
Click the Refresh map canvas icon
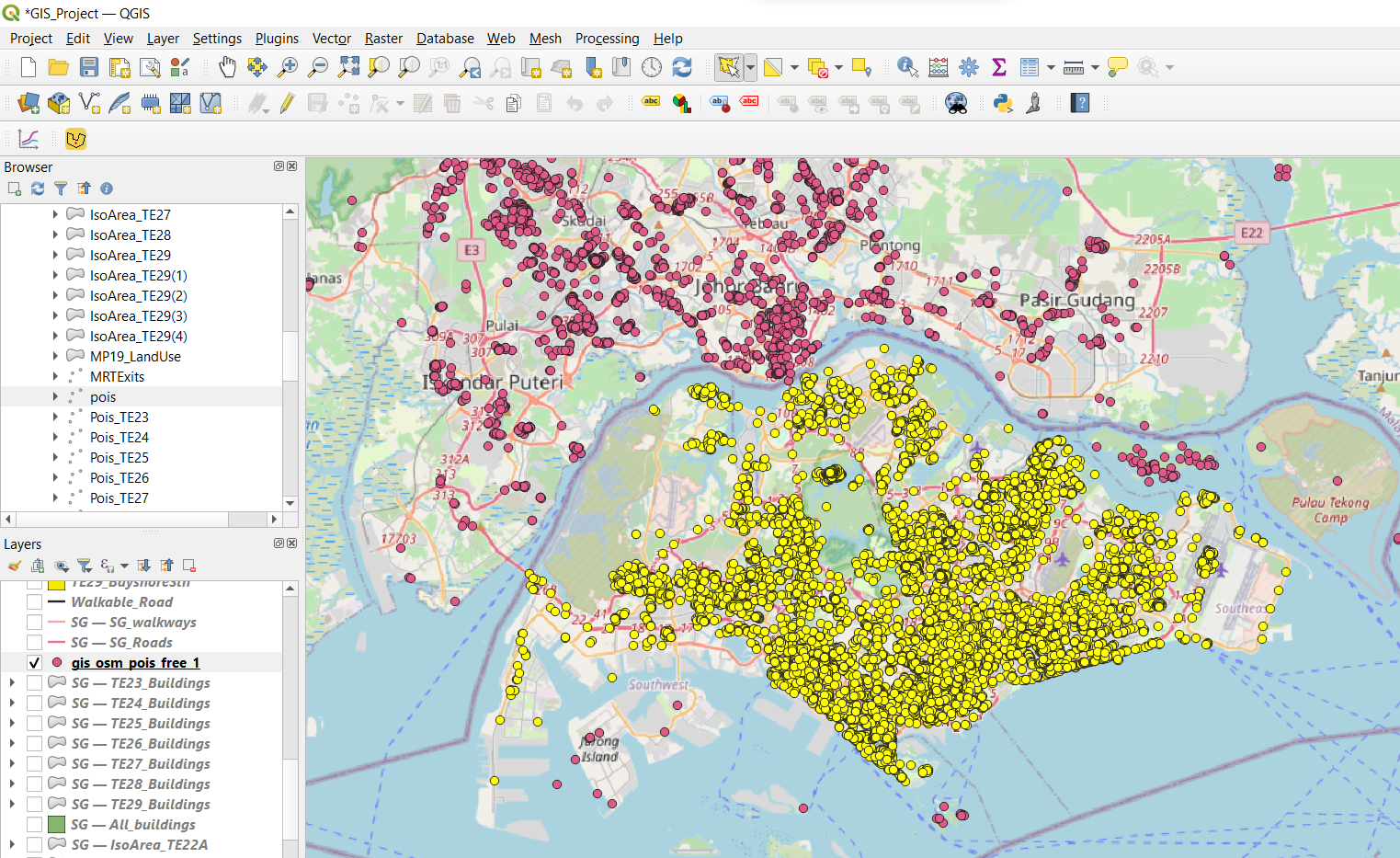[x=682, y=67]
